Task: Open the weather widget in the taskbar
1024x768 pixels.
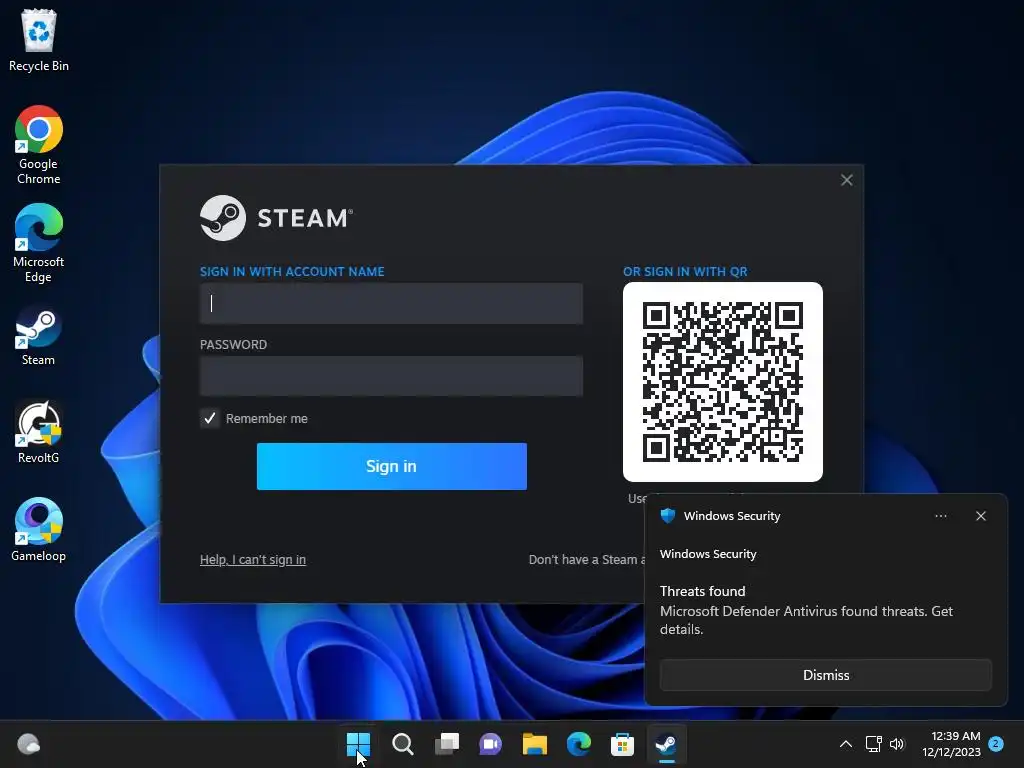Action: 28,744
